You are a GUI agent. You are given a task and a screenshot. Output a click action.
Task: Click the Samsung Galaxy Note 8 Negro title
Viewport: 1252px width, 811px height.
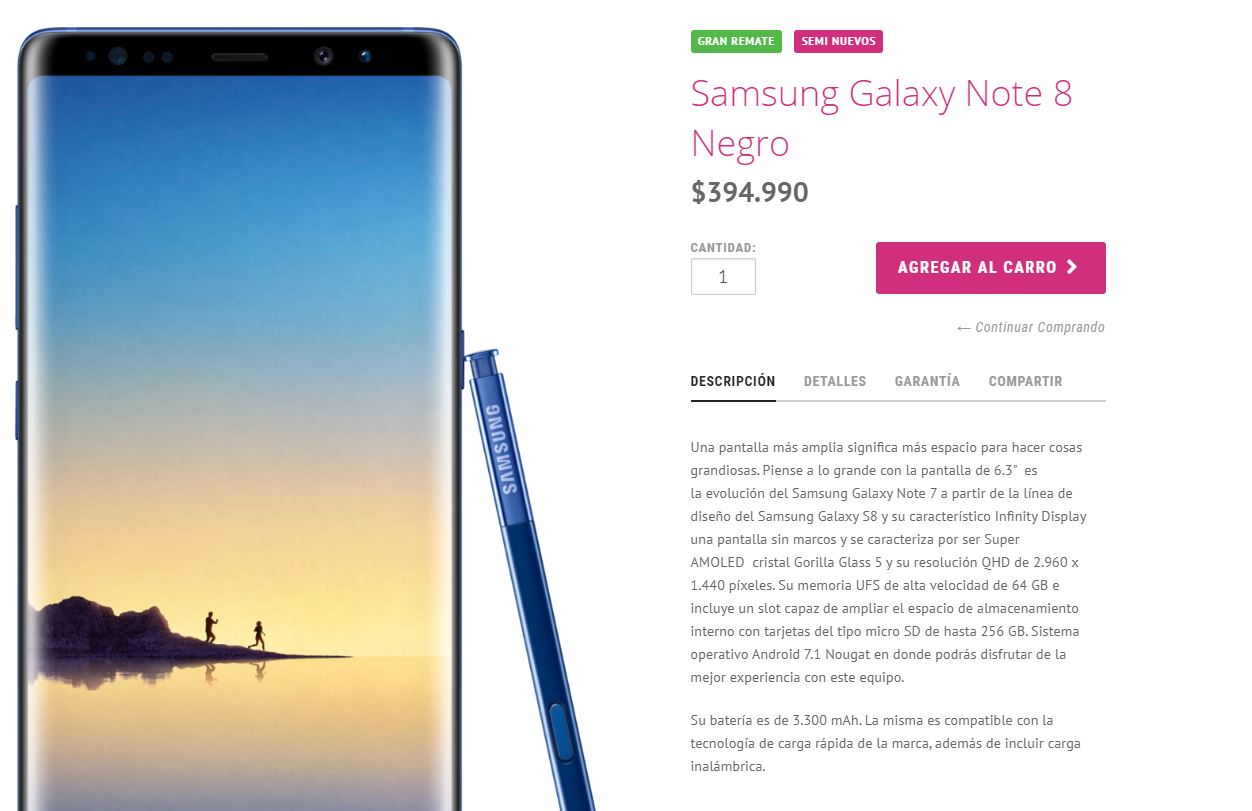(881, 118)
